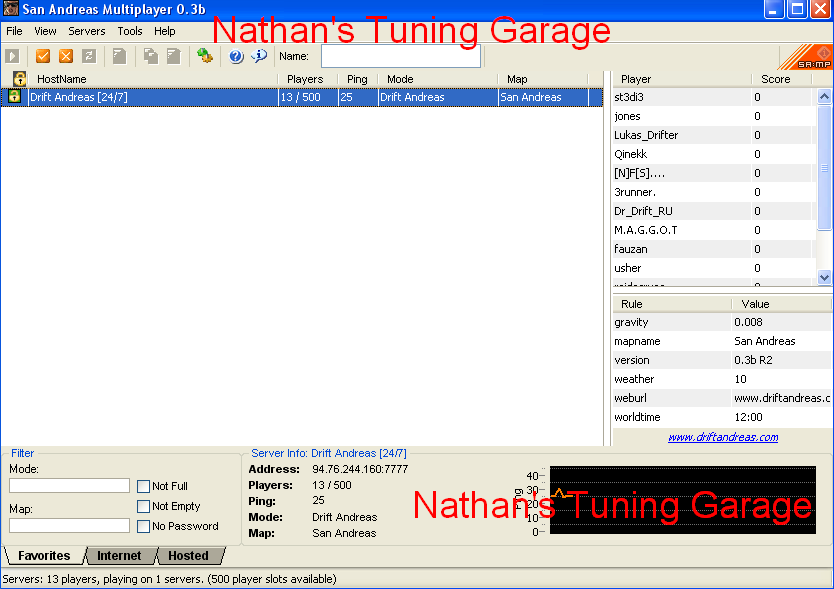Select player usher in player list
834x589 pixels.
pos(714,268)
